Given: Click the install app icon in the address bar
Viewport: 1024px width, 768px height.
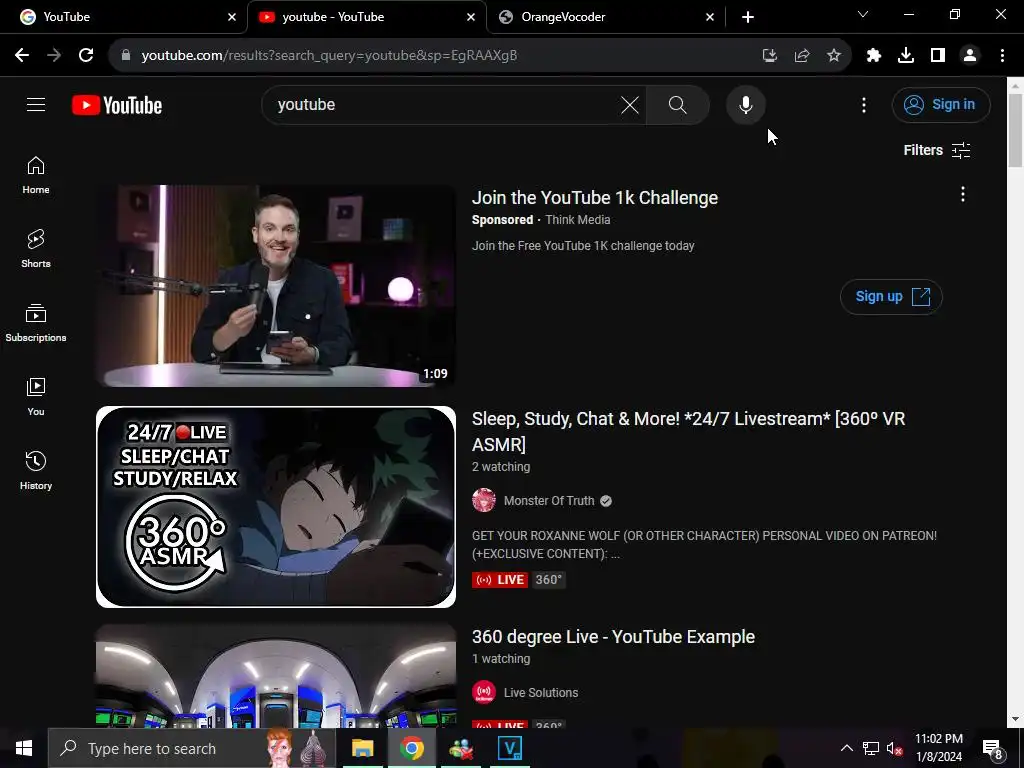Looking at the screenshot, I should (769, 56).
